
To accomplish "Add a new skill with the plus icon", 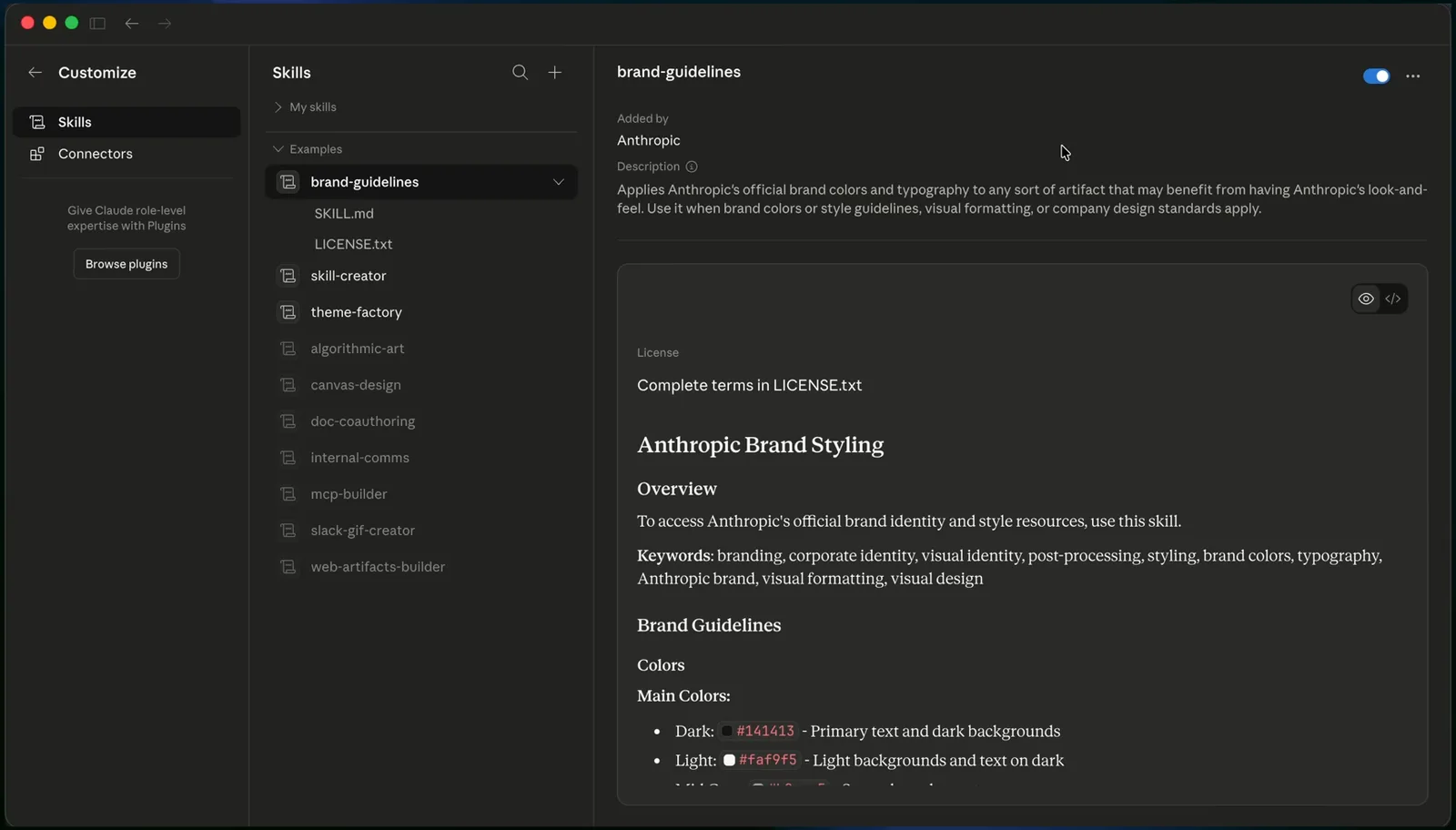I will pyautogui.click(x=555, y=73).
